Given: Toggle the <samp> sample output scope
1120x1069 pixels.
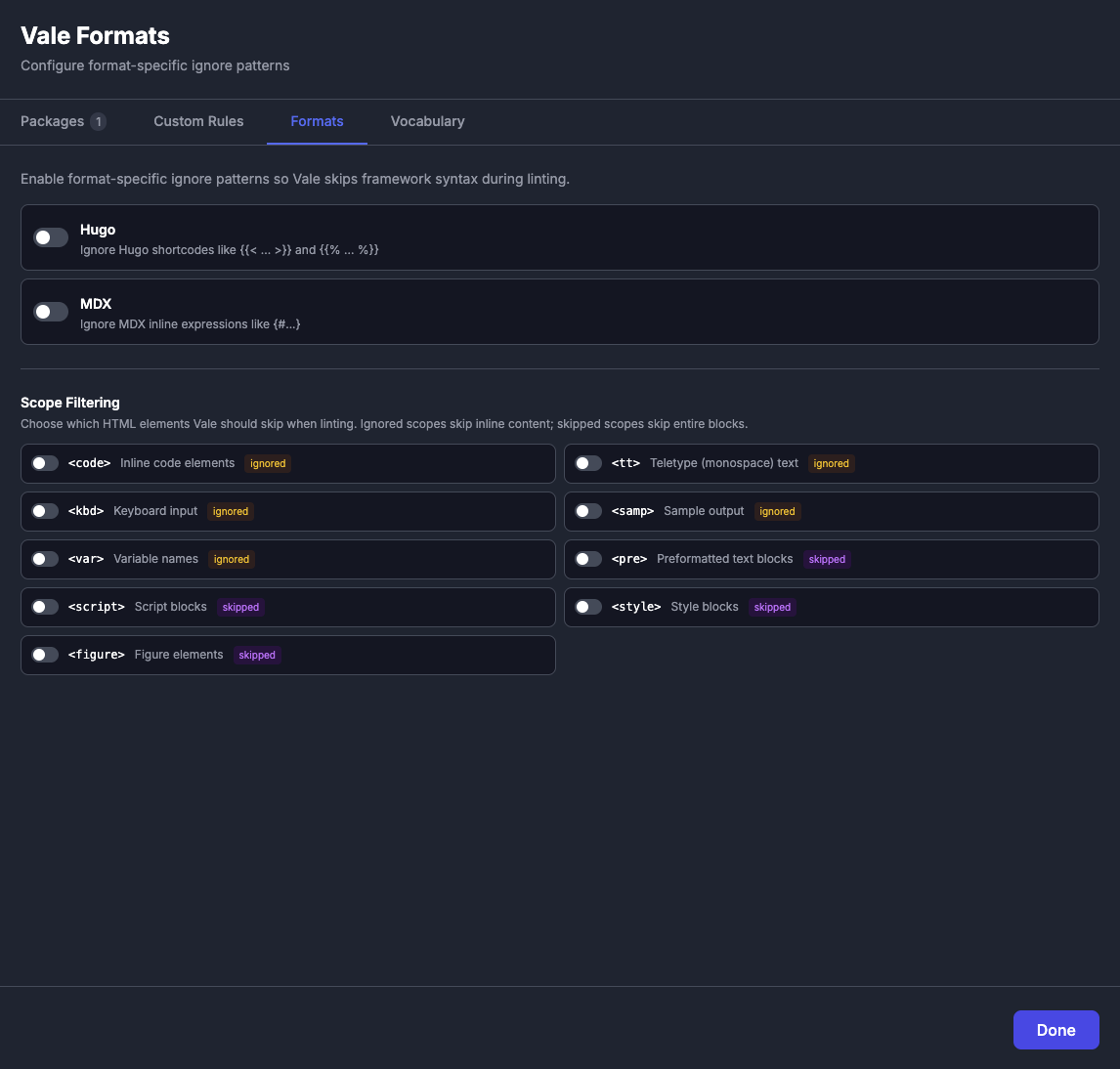Looking at the screenshot, I should coord(588,511).
